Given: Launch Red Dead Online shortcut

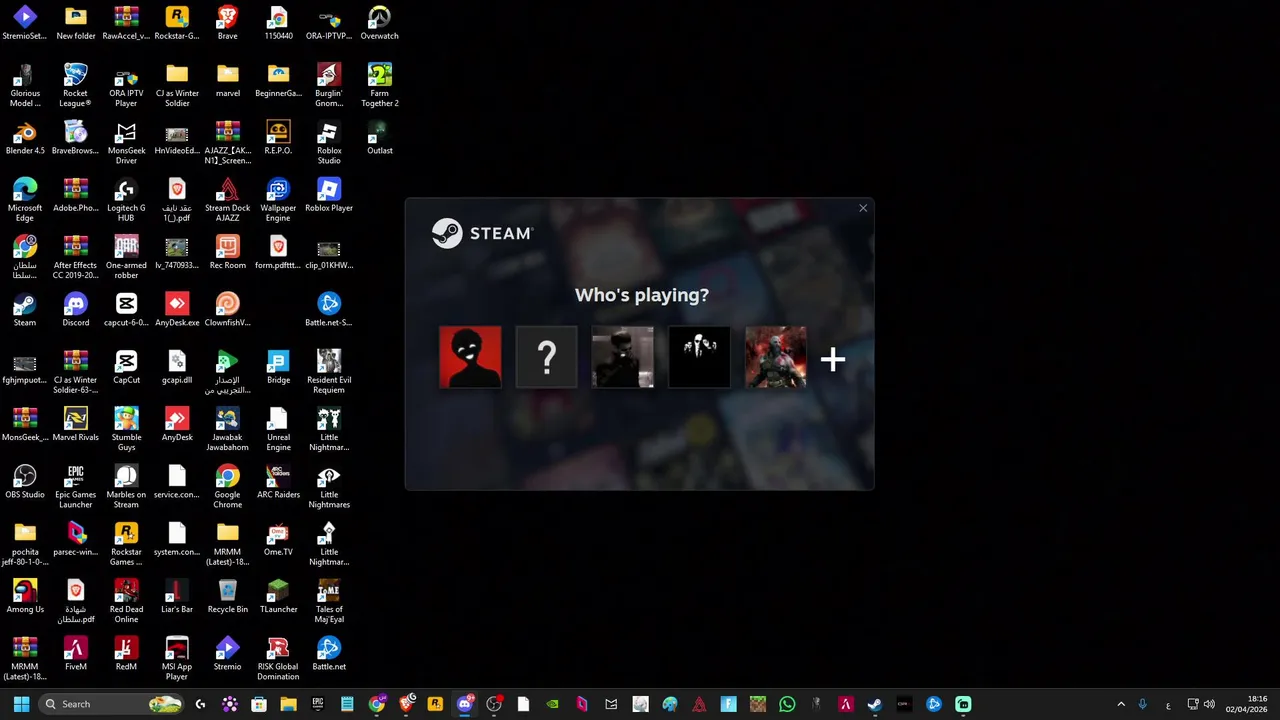Looking at the screenshot, I should coord(126,601).
